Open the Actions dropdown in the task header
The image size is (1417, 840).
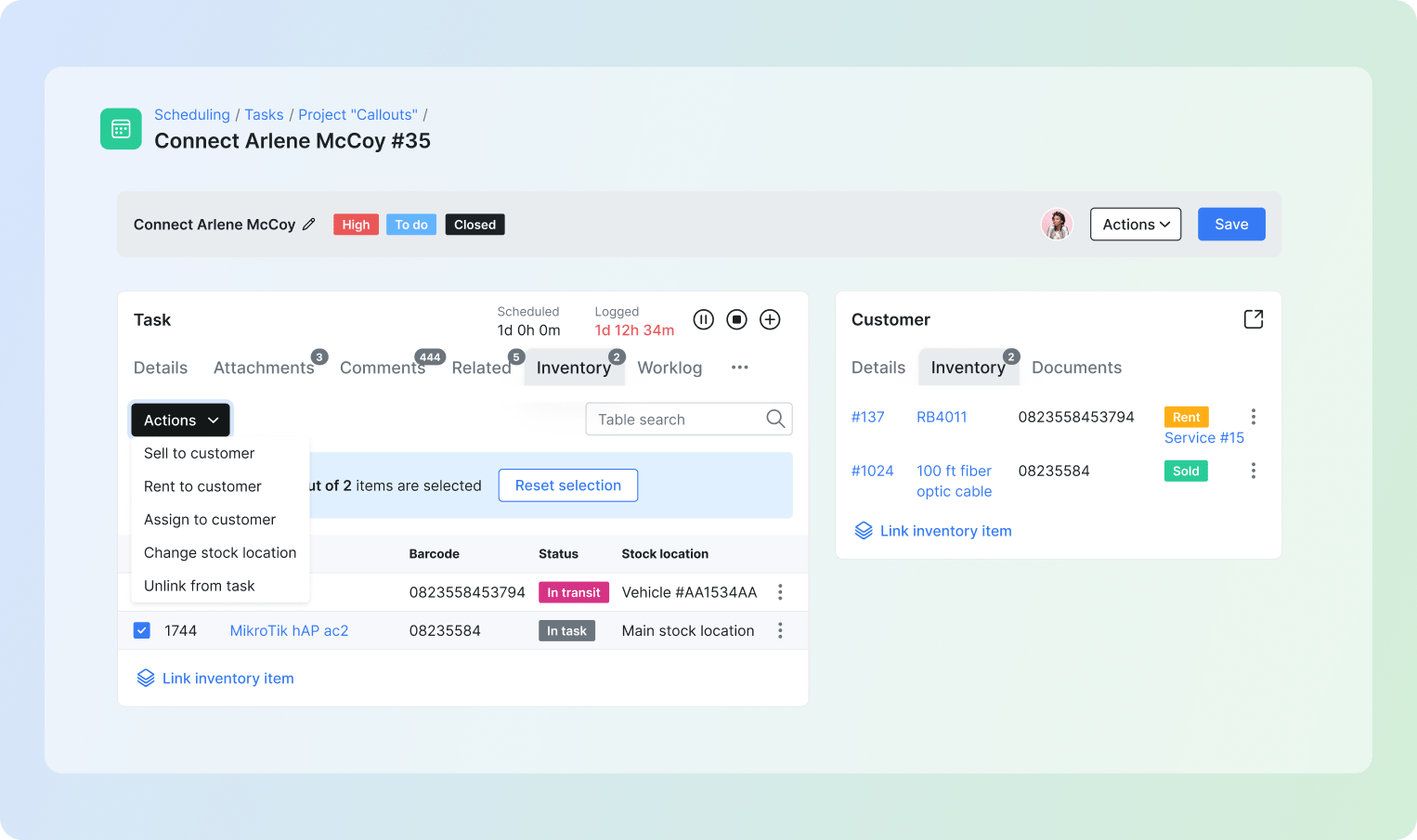[1135, 224]
